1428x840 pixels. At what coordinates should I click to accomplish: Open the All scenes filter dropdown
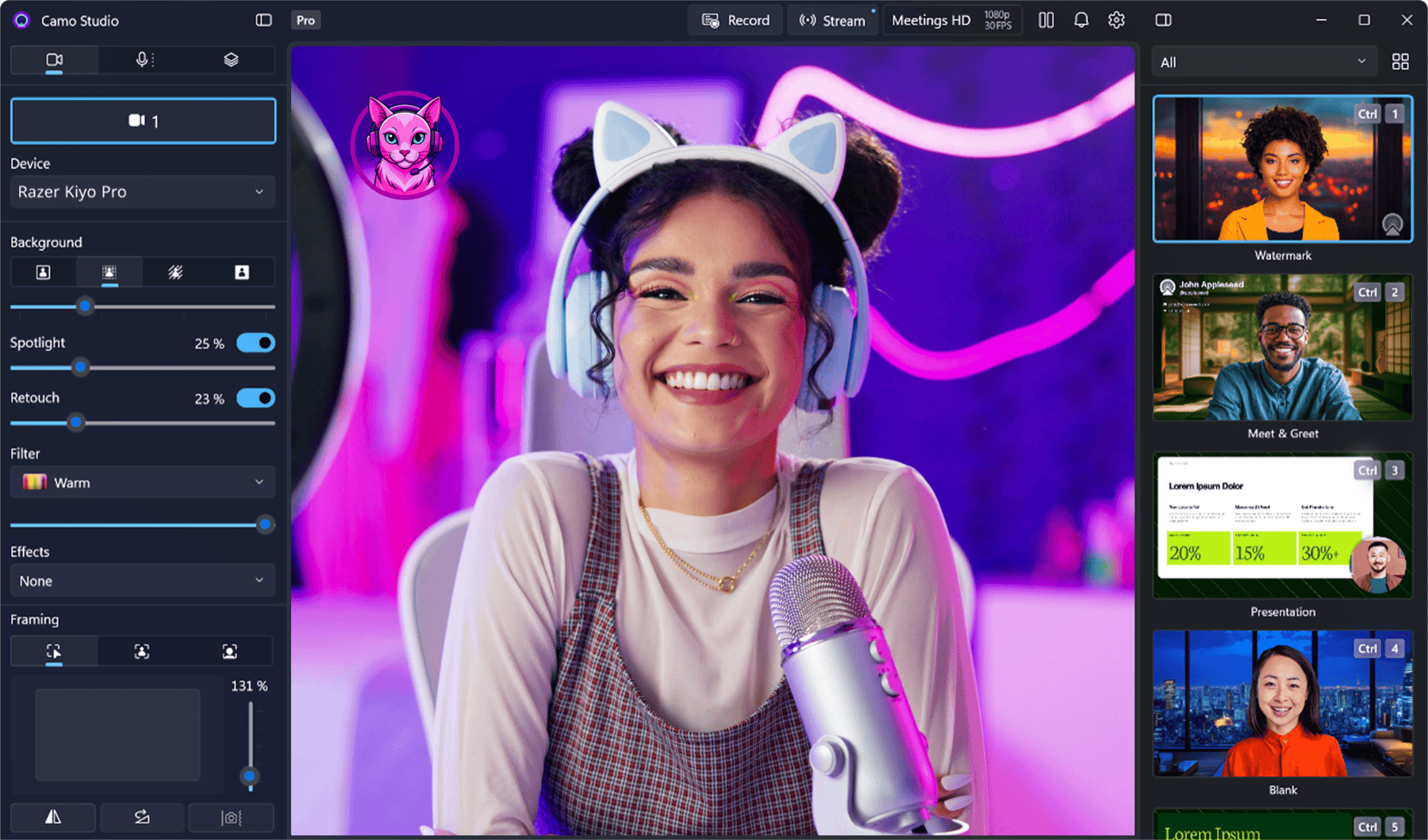click(1265, 62)
